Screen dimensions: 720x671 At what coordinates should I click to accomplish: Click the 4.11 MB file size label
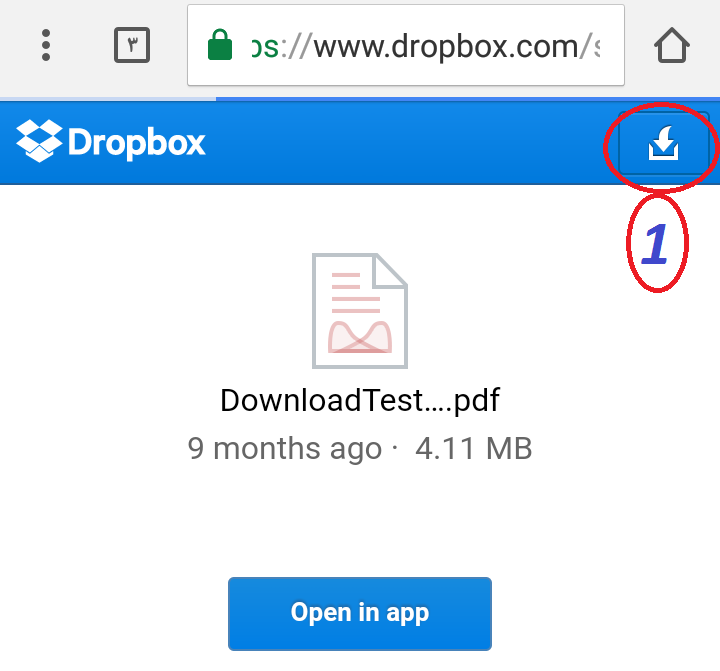pyautogui.click(x=473, y=448)
